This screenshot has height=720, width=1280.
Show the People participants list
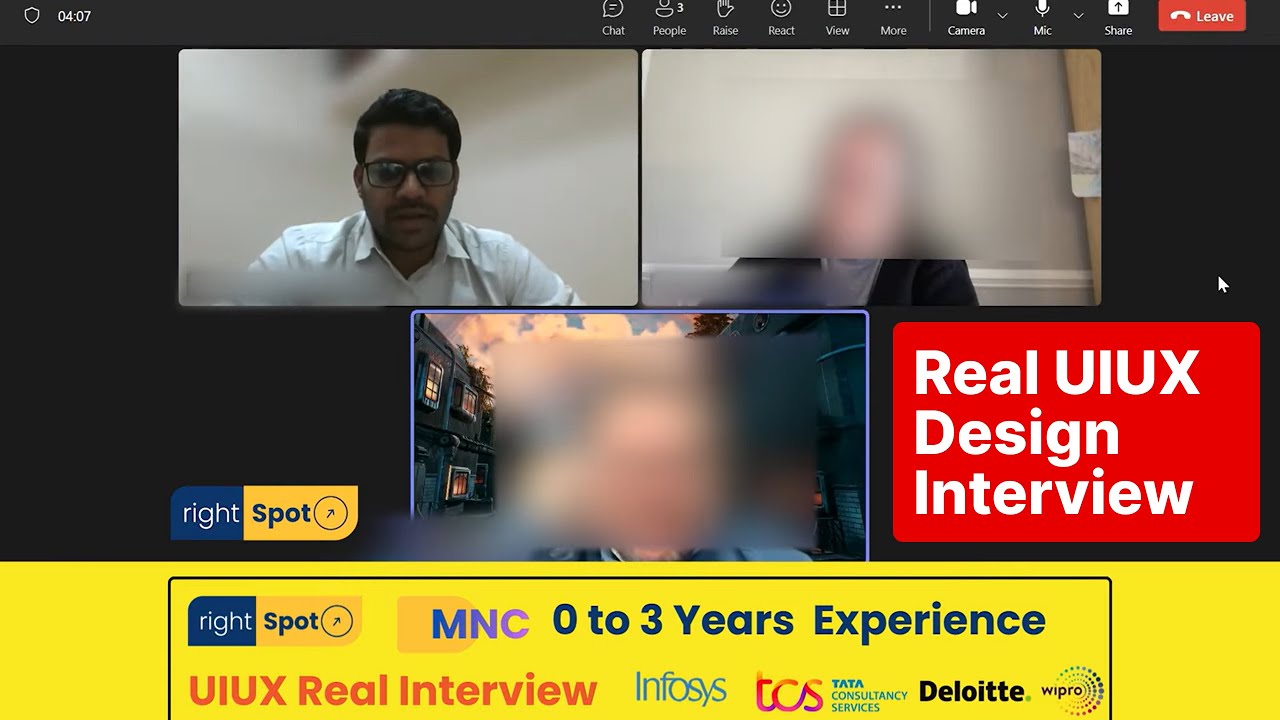point(669,18)
